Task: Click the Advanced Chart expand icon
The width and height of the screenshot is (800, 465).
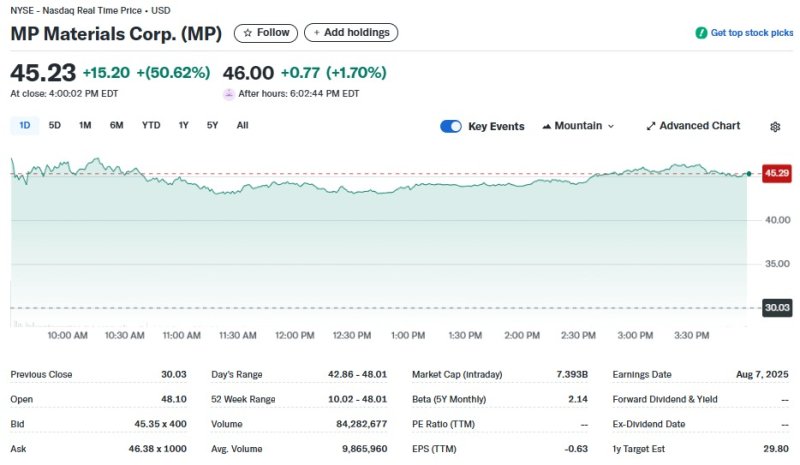Action: point(651,127)
